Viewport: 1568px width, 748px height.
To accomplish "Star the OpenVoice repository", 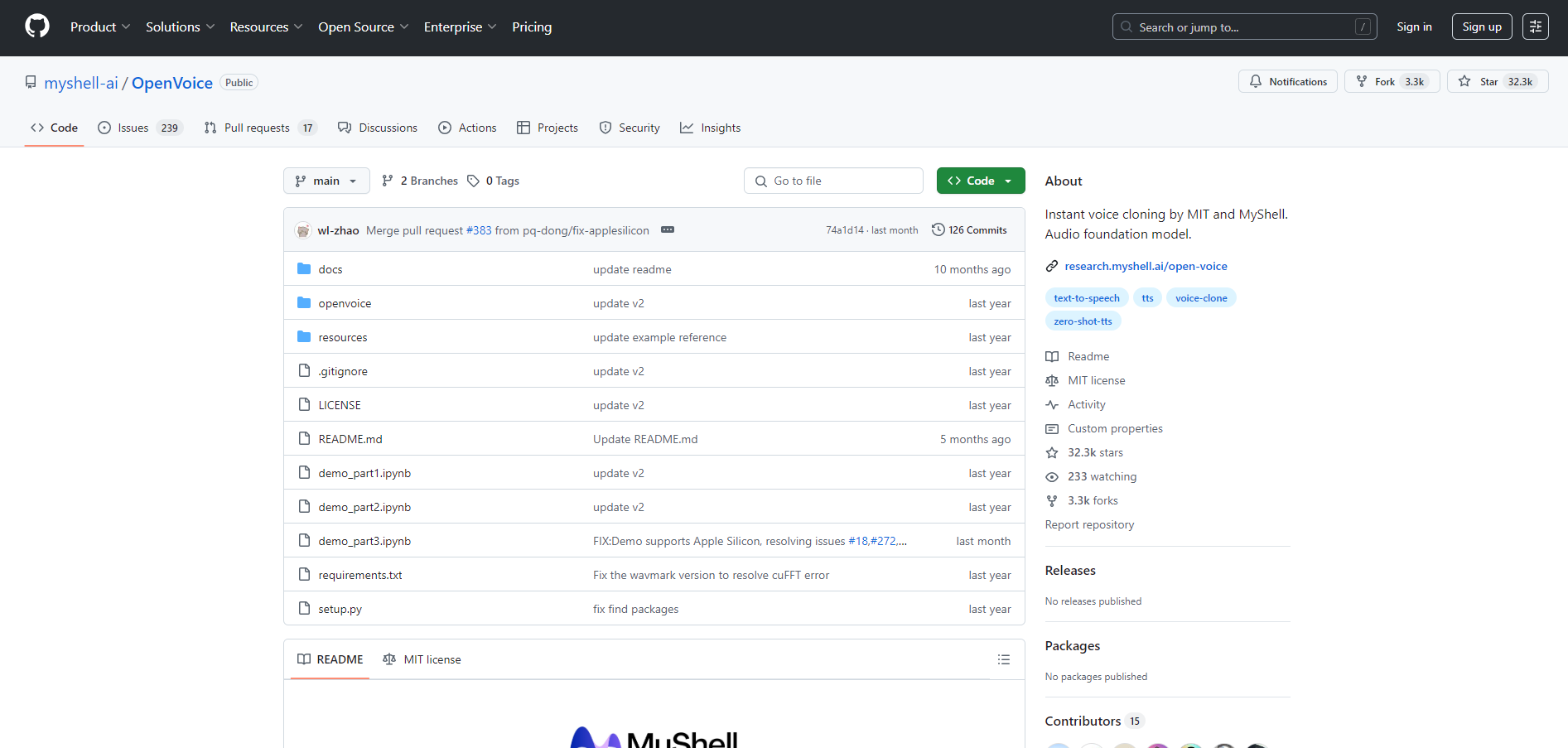I will coord(1497,81).
